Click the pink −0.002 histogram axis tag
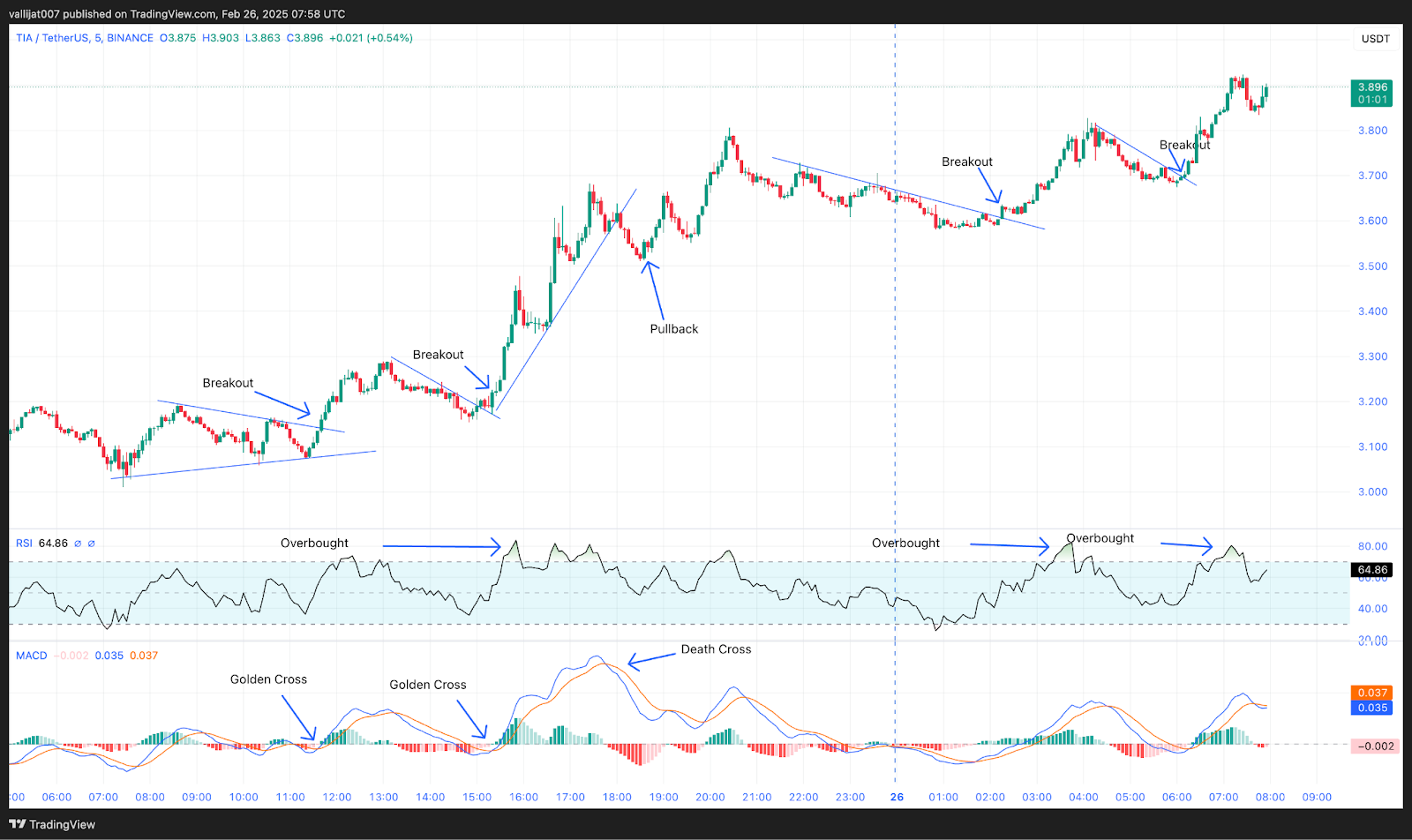1412x840 pixels. [x=1375, y=746]
